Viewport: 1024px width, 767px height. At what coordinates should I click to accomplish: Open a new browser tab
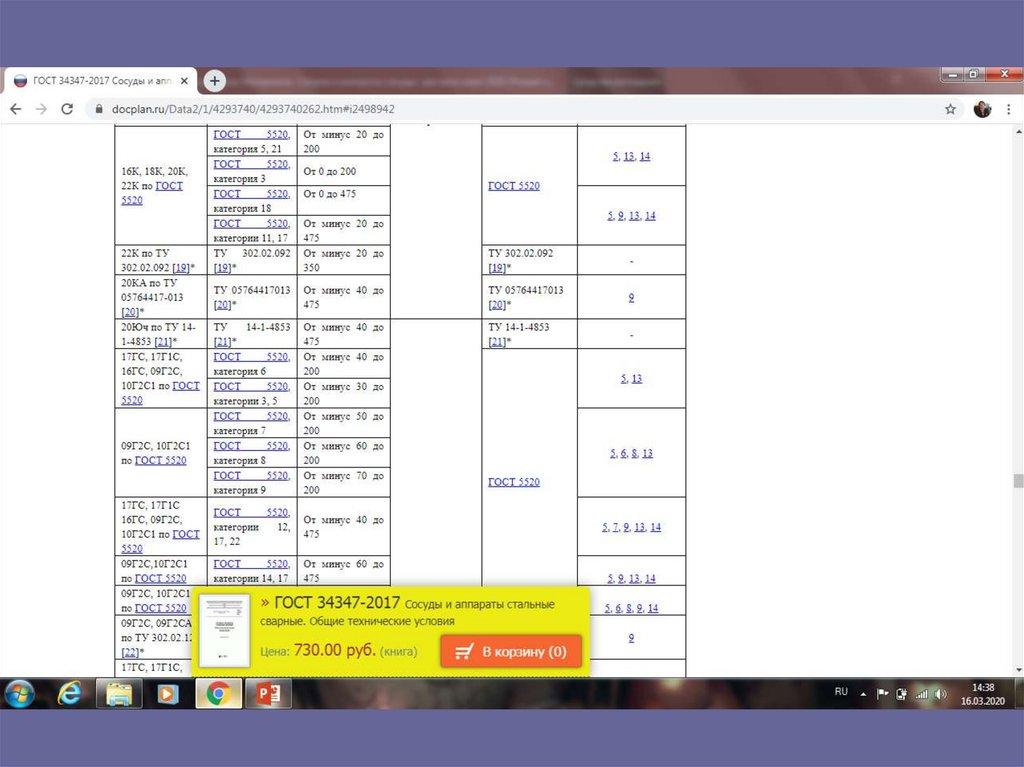pyautogui.click(x=214, y=81)
